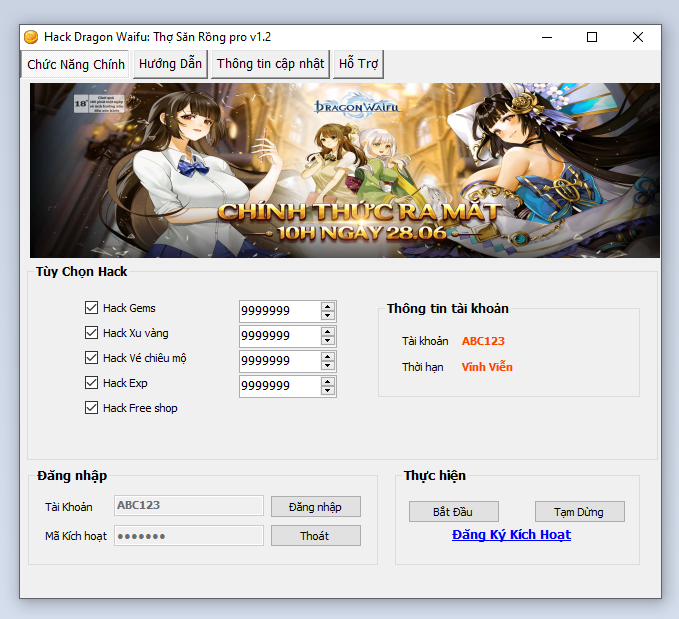This screenshot has height=619, width=679.
Task: Toggle the Hack Gems checkbox
Action: (92, 308)
